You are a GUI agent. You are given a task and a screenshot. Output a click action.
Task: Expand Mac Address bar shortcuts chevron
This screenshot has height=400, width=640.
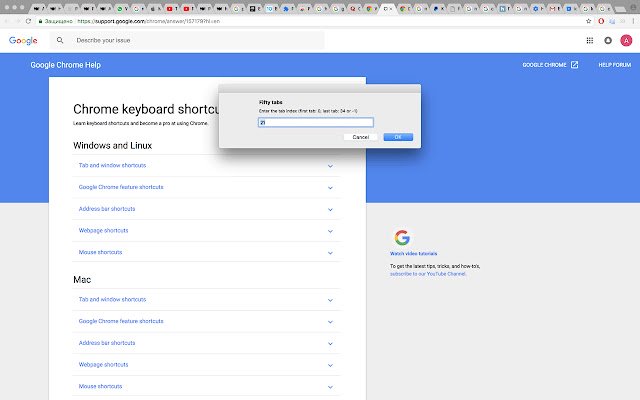point(330,343)
